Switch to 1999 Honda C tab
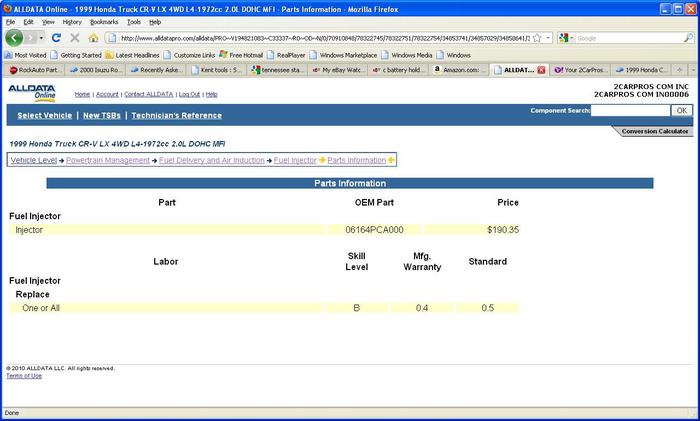Image resolution: width=700 pixels, height=421 pixels. [640, 70]
